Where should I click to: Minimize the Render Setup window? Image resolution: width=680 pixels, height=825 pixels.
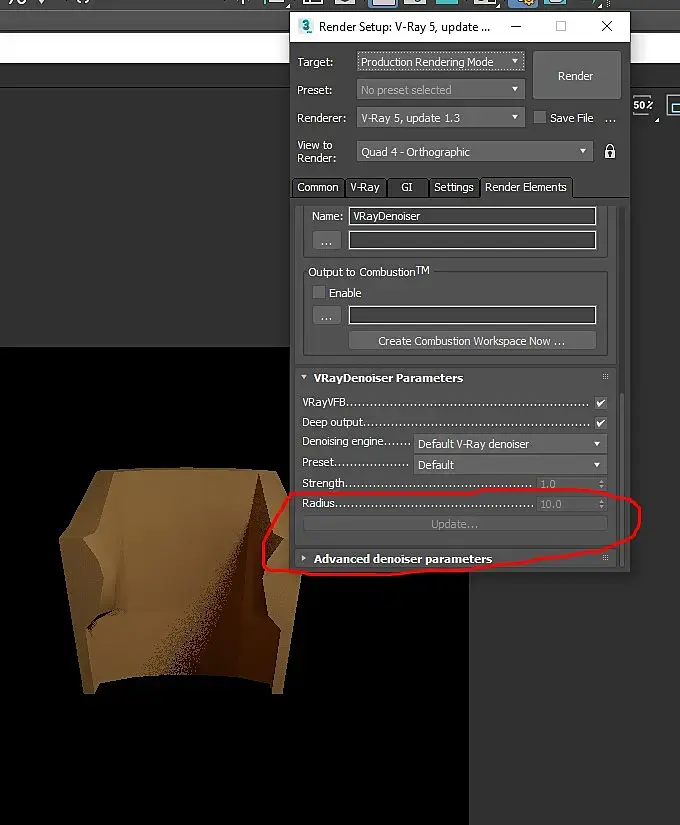[x=516, y=26]
